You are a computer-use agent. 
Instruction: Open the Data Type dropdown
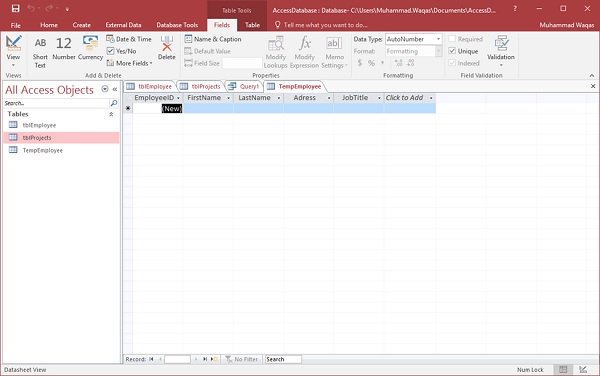[x=438, y=39]
